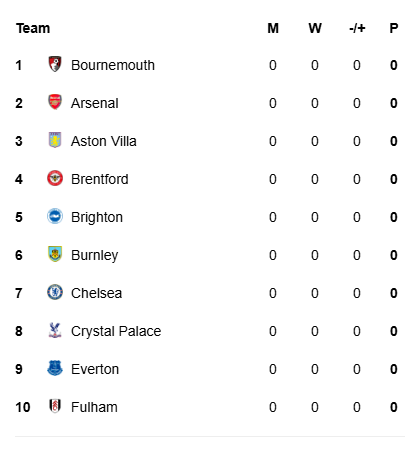Click the Everton club crest
Image resolution: width=420 pixels, height=450 pixels.
pos(55,368)
